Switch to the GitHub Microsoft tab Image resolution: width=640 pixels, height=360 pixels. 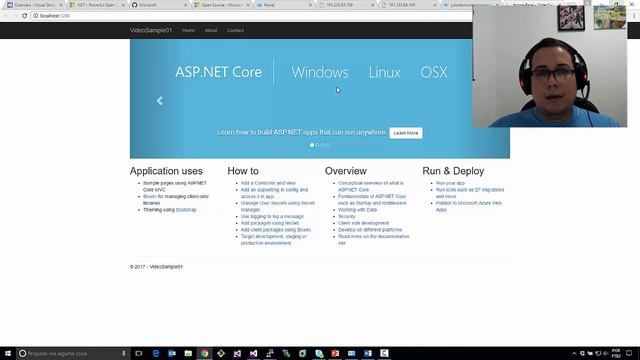coord(159,5)
